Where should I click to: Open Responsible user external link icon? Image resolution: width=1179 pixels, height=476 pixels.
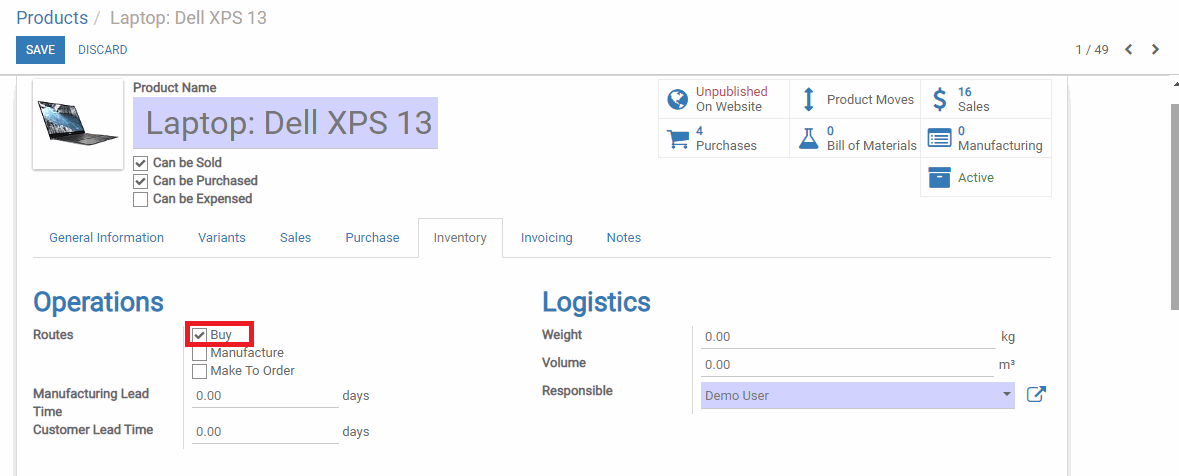click(x=1036, y=395)
